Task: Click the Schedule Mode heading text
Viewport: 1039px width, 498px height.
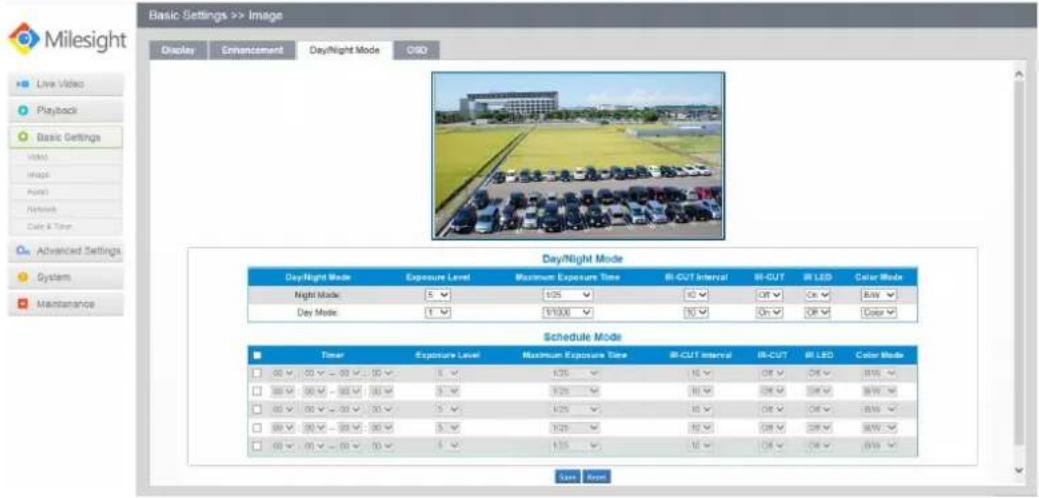Action: tap(582, 337)
